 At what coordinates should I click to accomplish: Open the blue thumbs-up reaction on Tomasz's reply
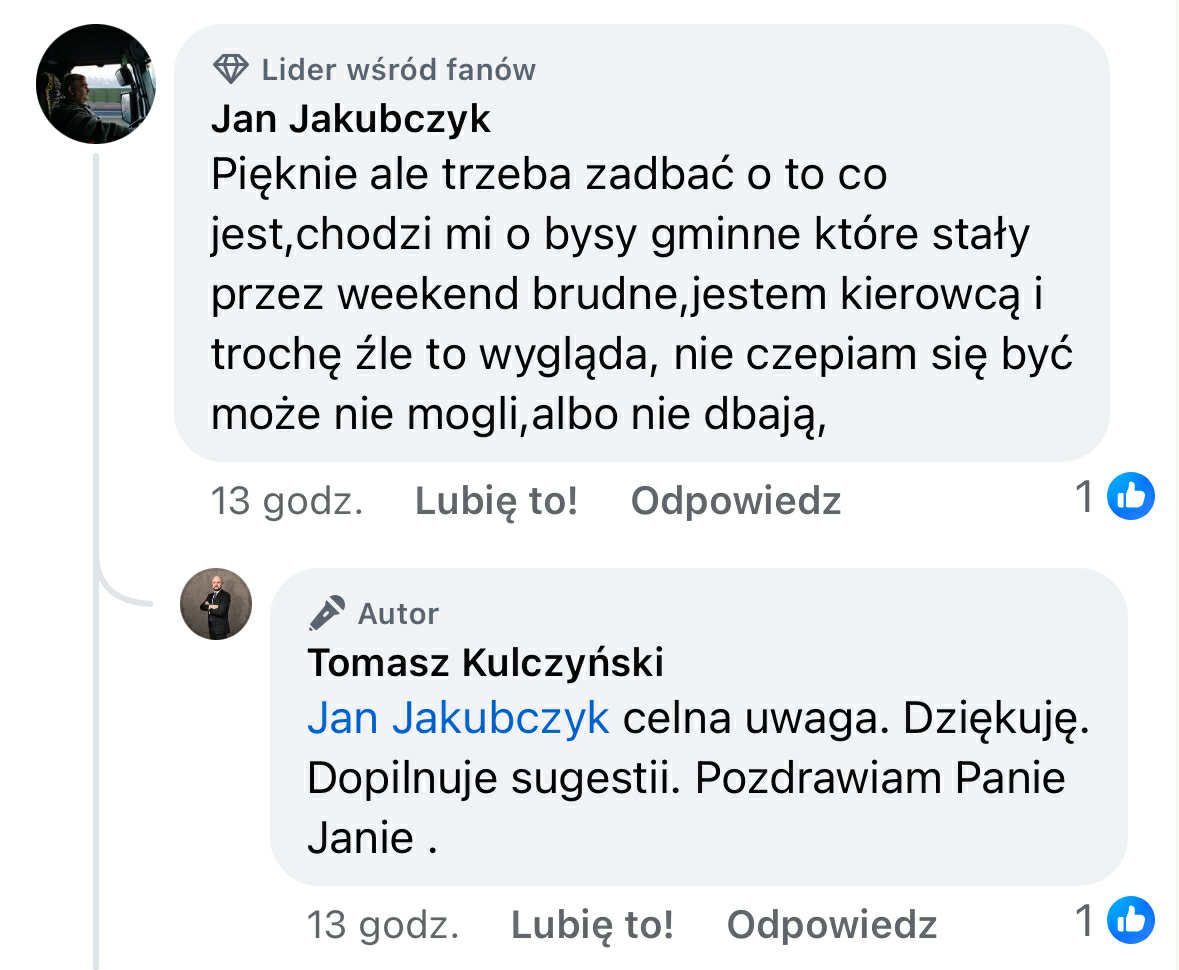(1131, 921)
